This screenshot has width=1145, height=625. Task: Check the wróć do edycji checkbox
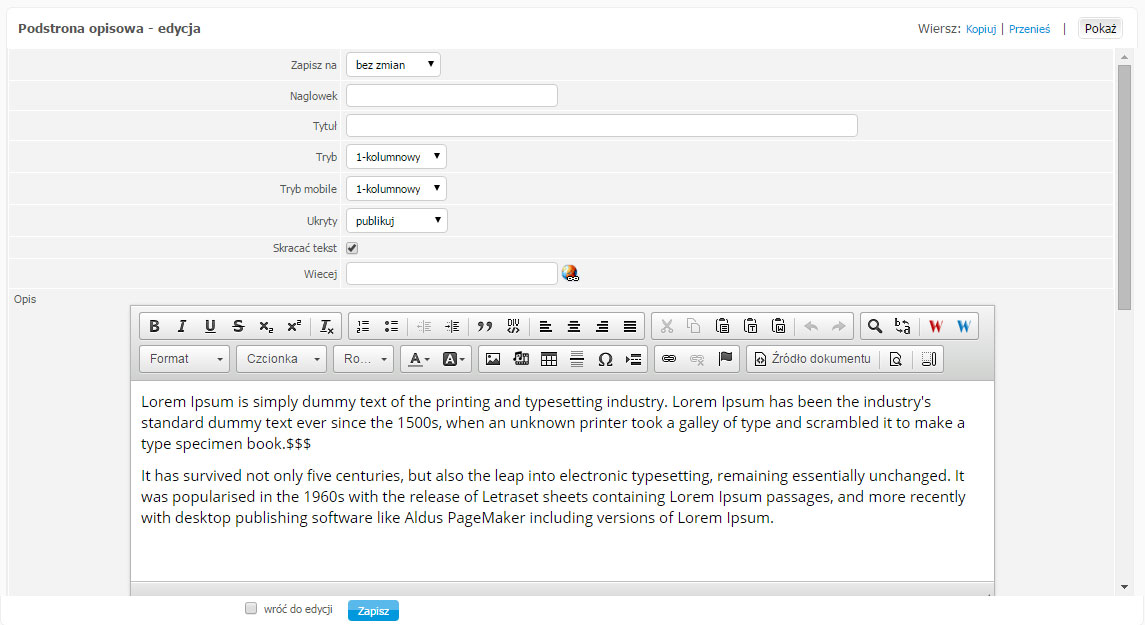point(251,608)
